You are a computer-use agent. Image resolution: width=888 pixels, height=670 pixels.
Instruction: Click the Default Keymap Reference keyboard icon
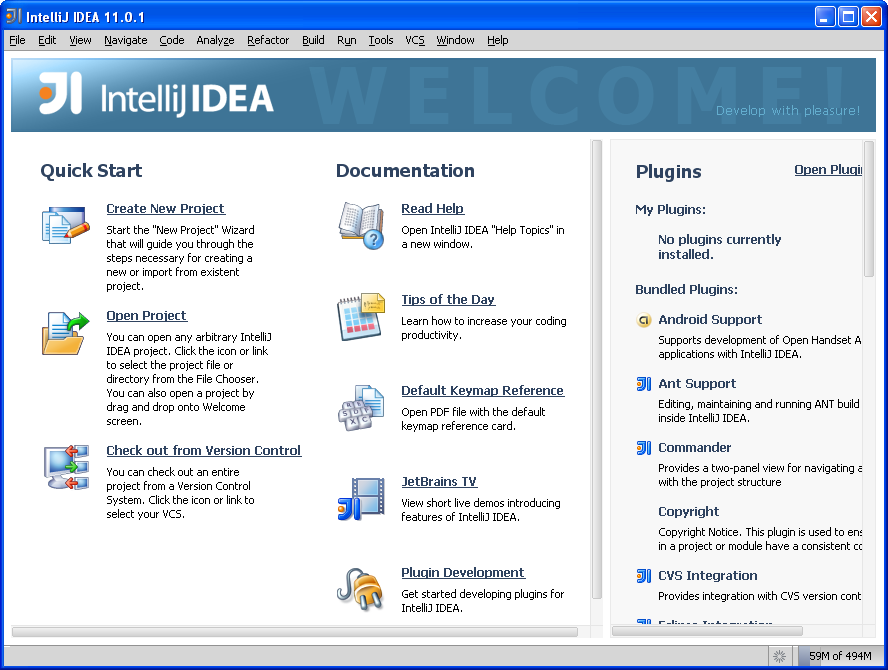pyautogui.click(x=361, y=408)
